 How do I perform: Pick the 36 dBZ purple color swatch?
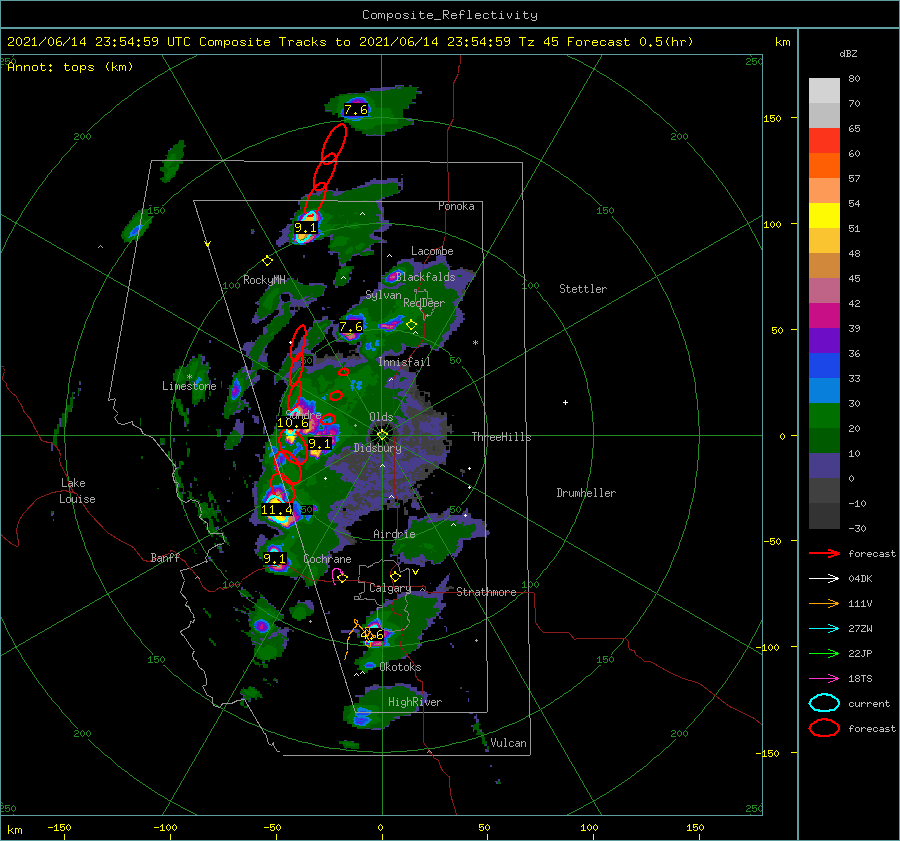click(824, 340)
